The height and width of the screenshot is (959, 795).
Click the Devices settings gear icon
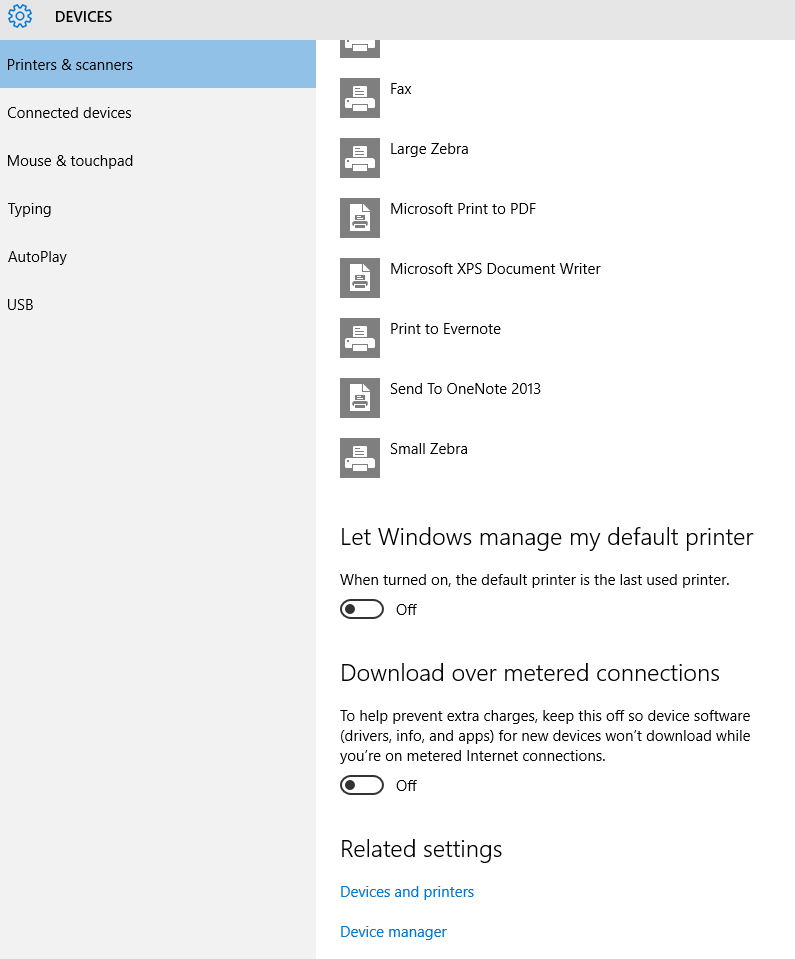20,17
